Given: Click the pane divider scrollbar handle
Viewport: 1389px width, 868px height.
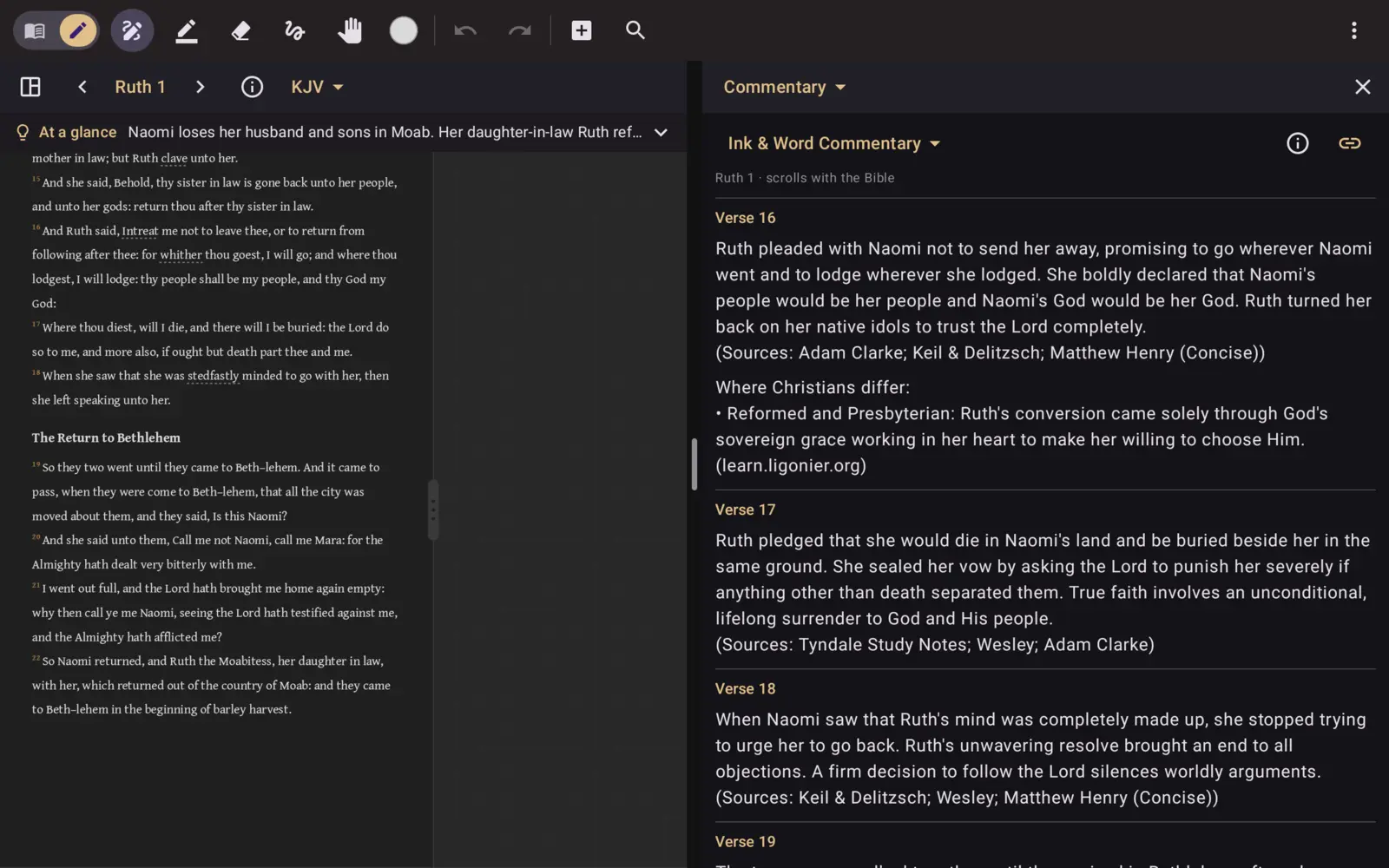Looking at the screenshot, I should (x=694, y=464).
